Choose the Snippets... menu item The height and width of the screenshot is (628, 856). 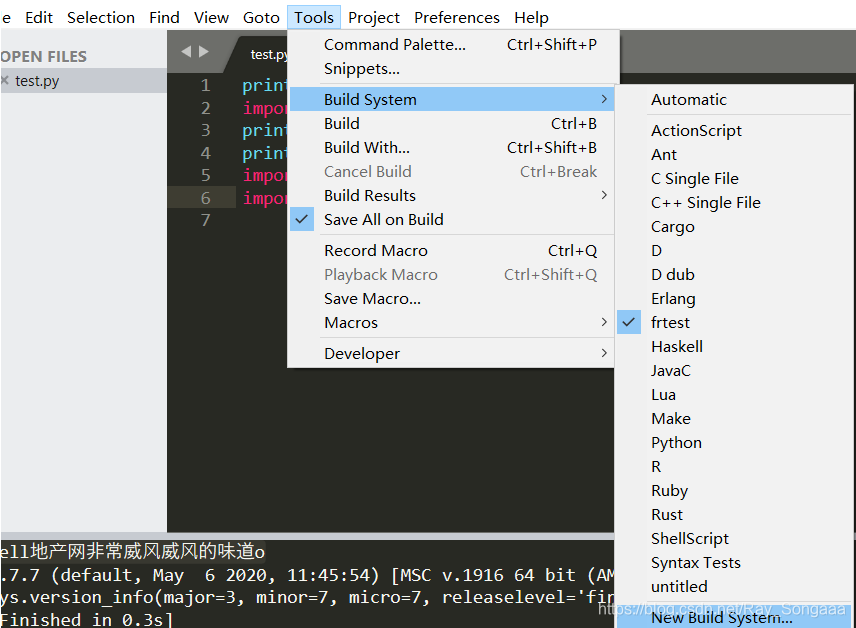coord(451,68)
